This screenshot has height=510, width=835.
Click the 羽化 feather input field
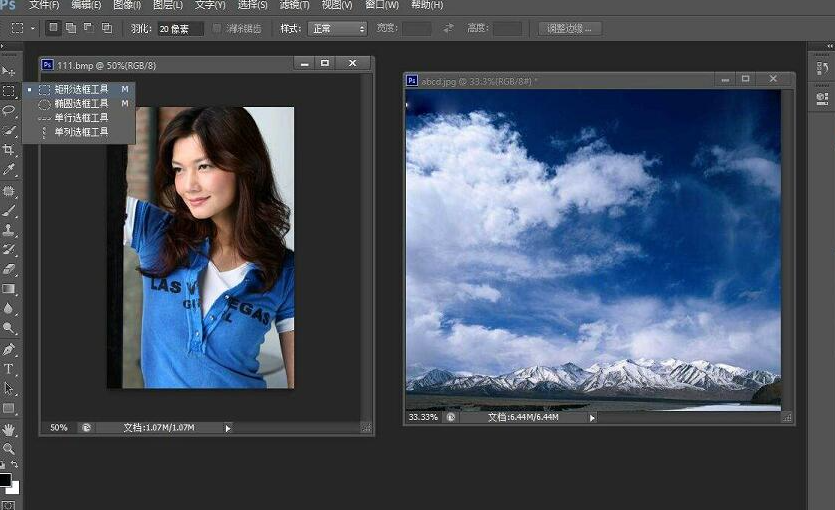[x=180, y=28]
